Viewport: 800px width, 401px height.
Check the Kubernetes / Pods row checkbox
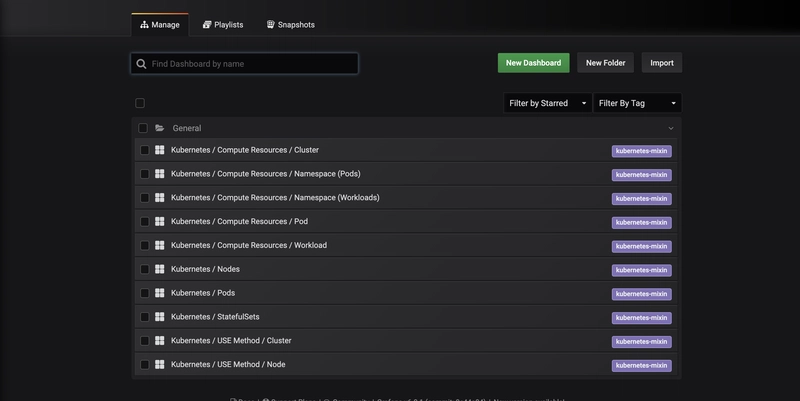[x=144, y=293]
